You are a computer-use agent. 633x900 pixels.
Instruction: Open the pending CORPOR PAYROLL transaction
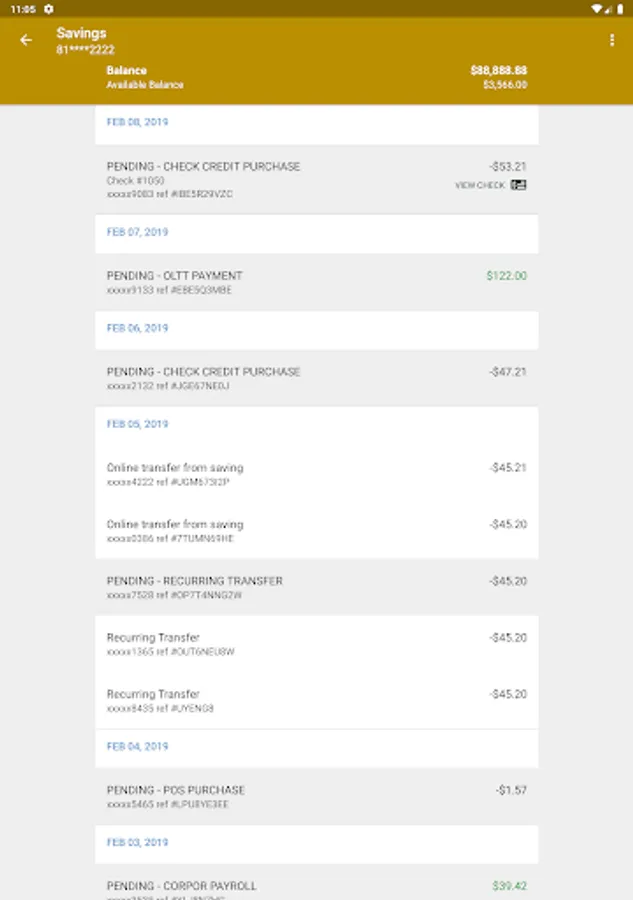coord(316,886)
